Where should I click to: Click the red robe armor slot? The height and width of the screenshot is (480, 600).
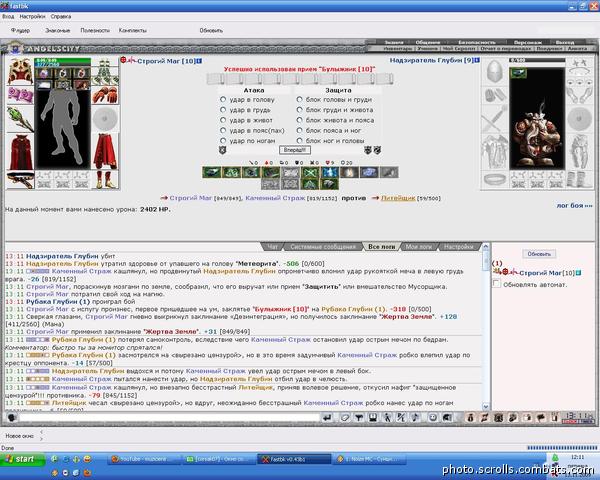20,152
